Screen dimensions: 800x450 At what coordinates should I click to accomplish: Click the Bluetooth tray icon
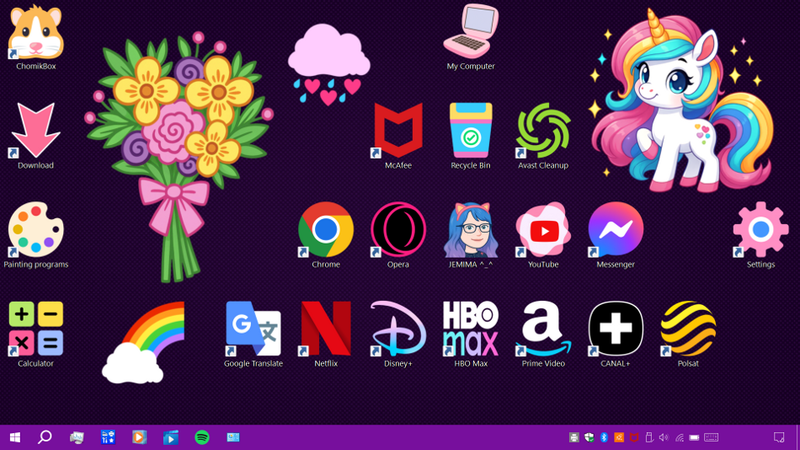[604, 437]
